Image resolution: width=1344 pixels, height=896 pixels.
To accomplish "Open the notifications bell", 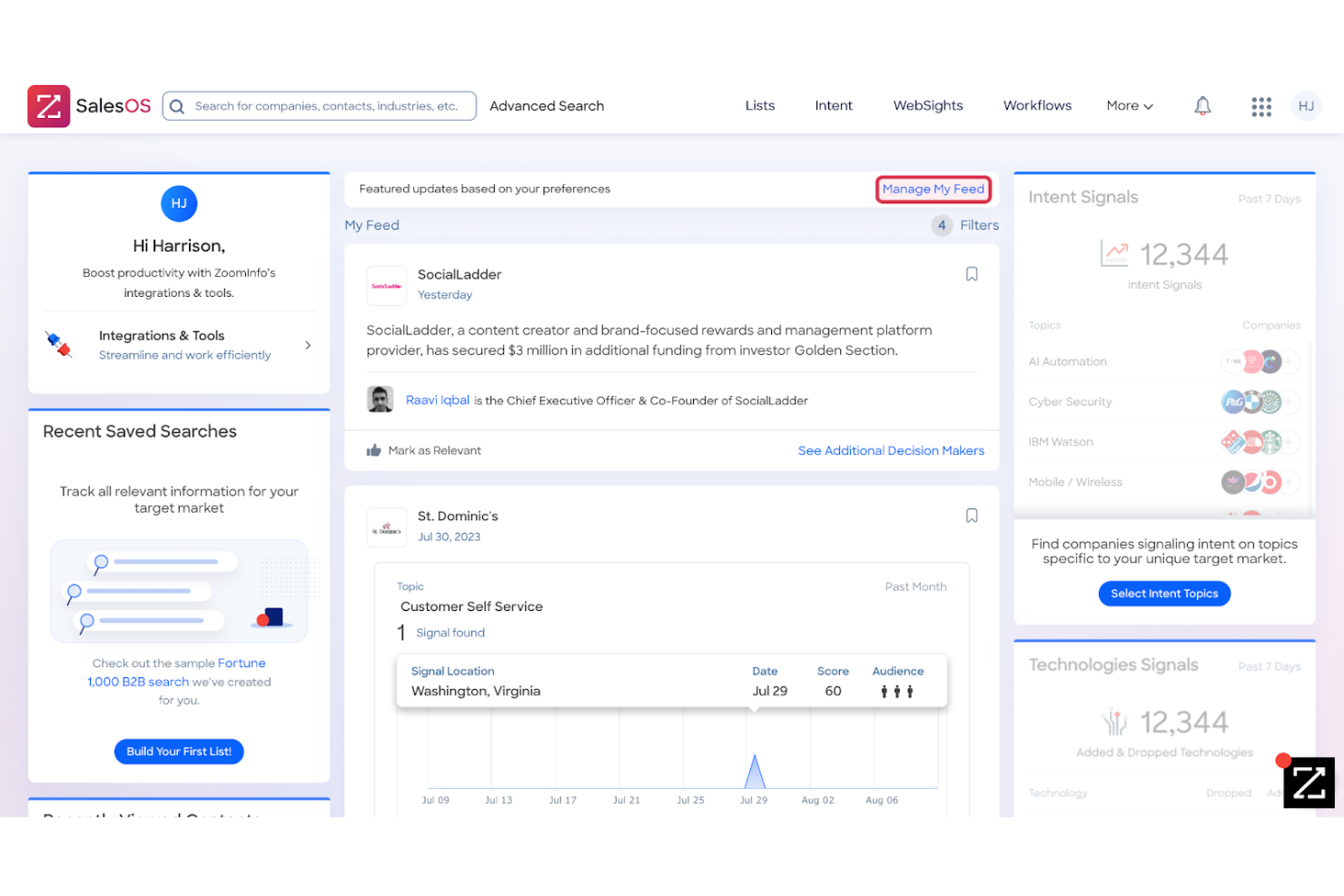I will pyautogui.click(x=1202, y=106).
